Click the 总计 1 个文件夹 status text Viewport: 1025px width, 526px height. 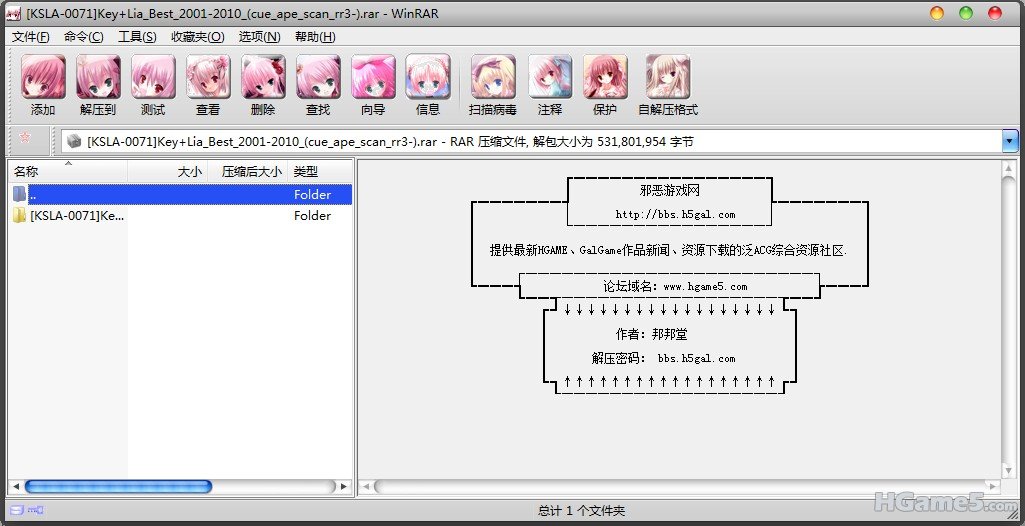[x=581, y=510]
